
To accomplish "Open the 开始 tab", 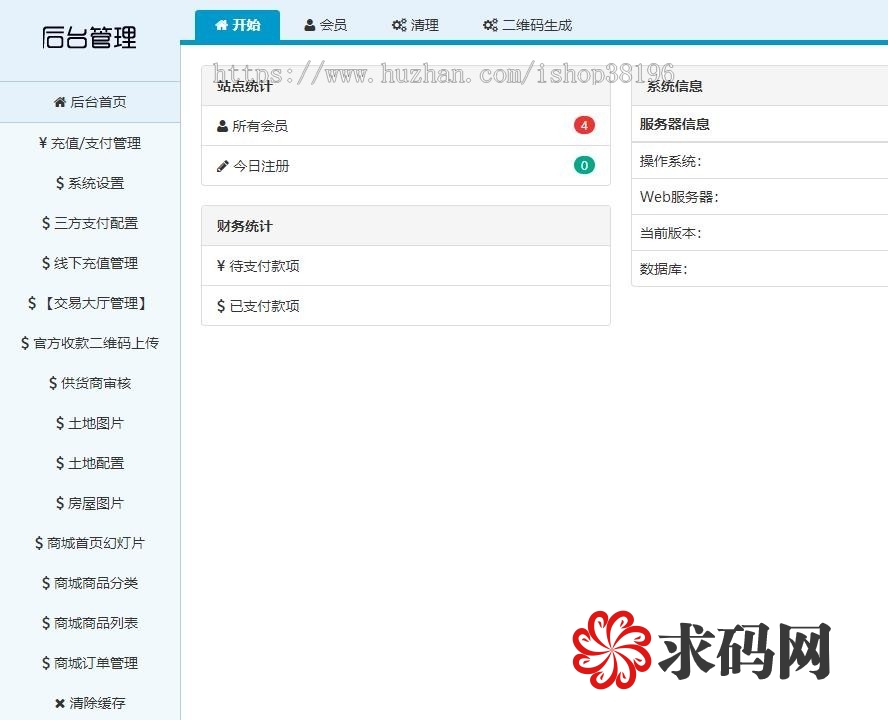I will coord(237,25).
